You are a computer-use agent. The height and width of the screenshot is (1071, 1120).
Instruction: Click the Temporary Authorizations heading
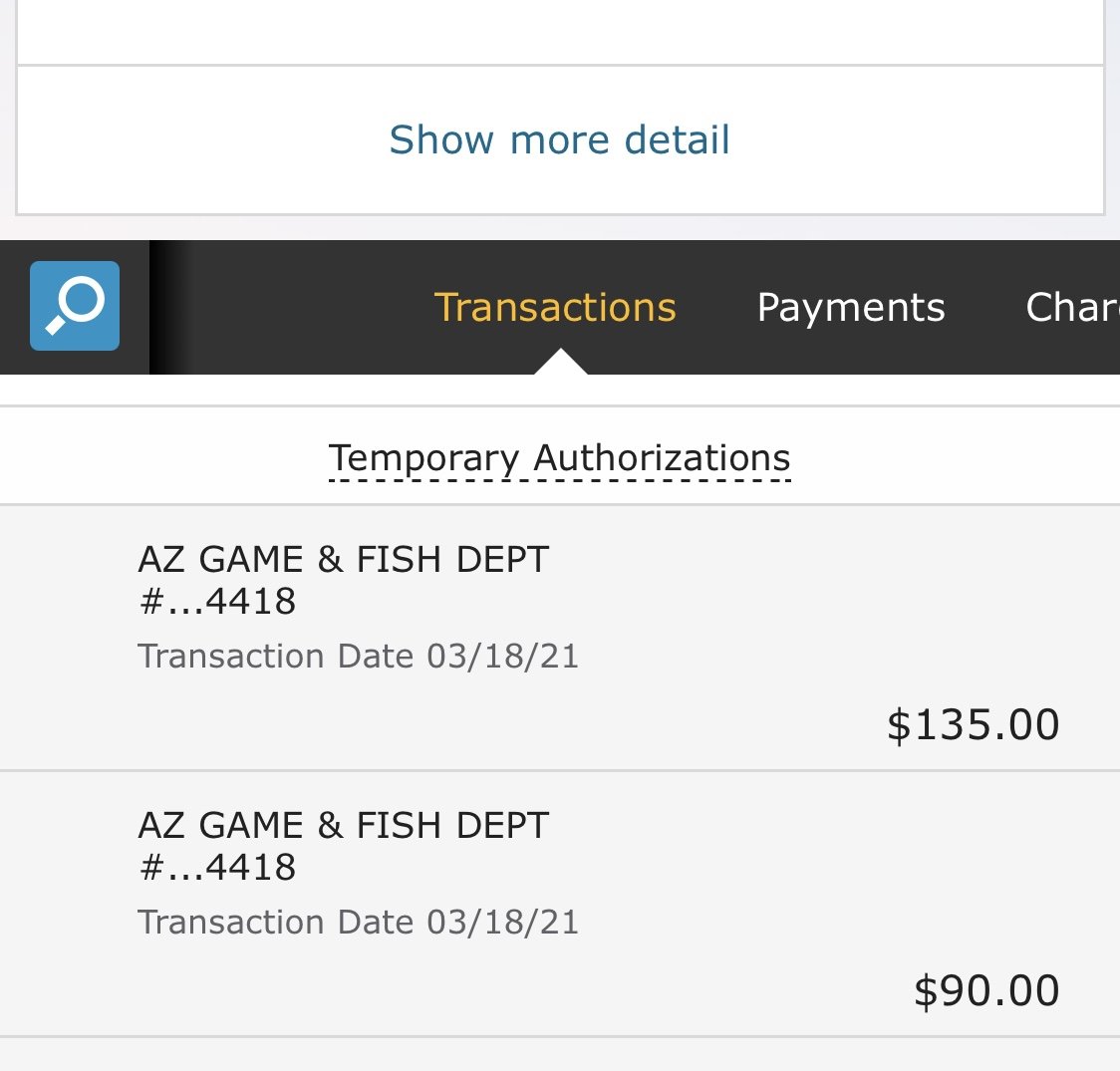pos(559,458)
